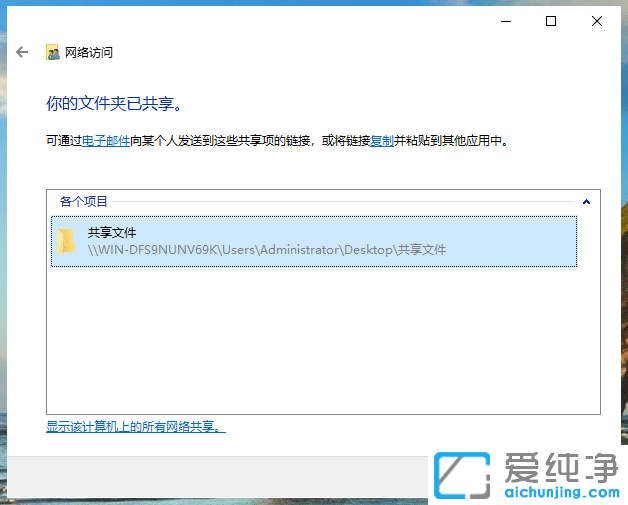Click the 各个项目 group header
The image size is (628, 505).
83,201
